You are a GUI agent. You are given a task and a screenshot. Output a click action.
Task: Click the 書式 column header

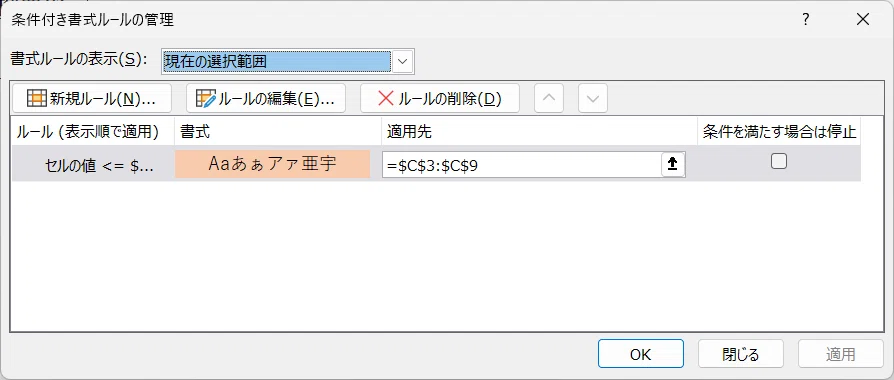pyautogui.click(x=278, y=132)
